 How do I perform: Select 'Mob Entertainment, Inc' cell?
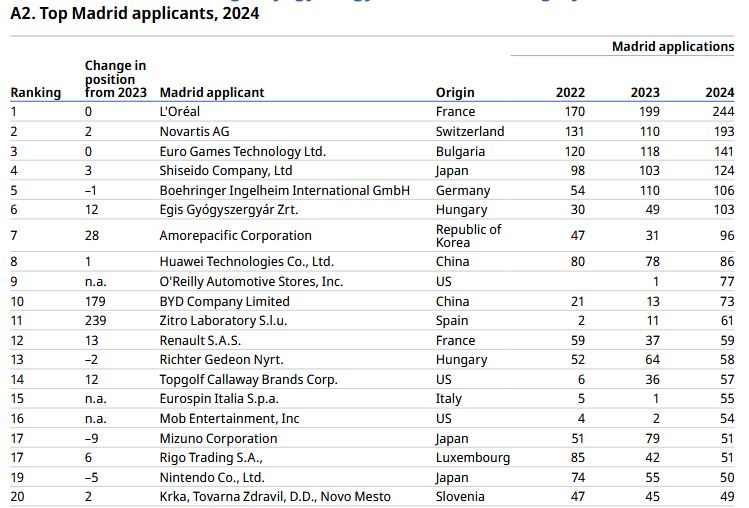229,419
